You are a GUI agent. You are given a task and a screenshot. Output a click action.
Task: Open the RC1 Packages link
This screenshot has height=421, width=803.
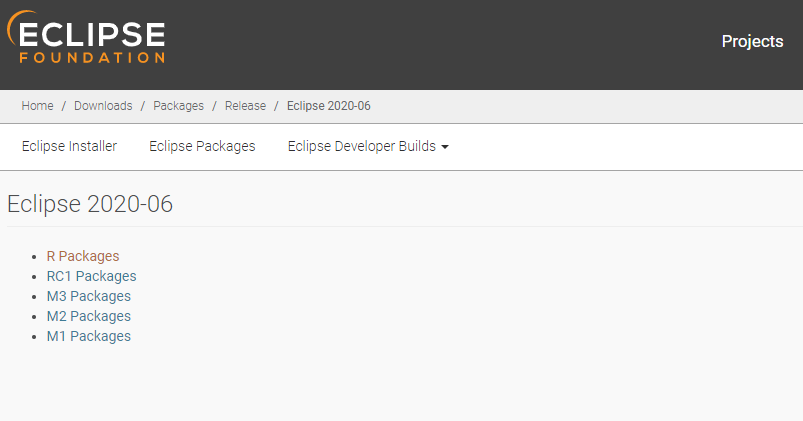click(x=91, y=276)
